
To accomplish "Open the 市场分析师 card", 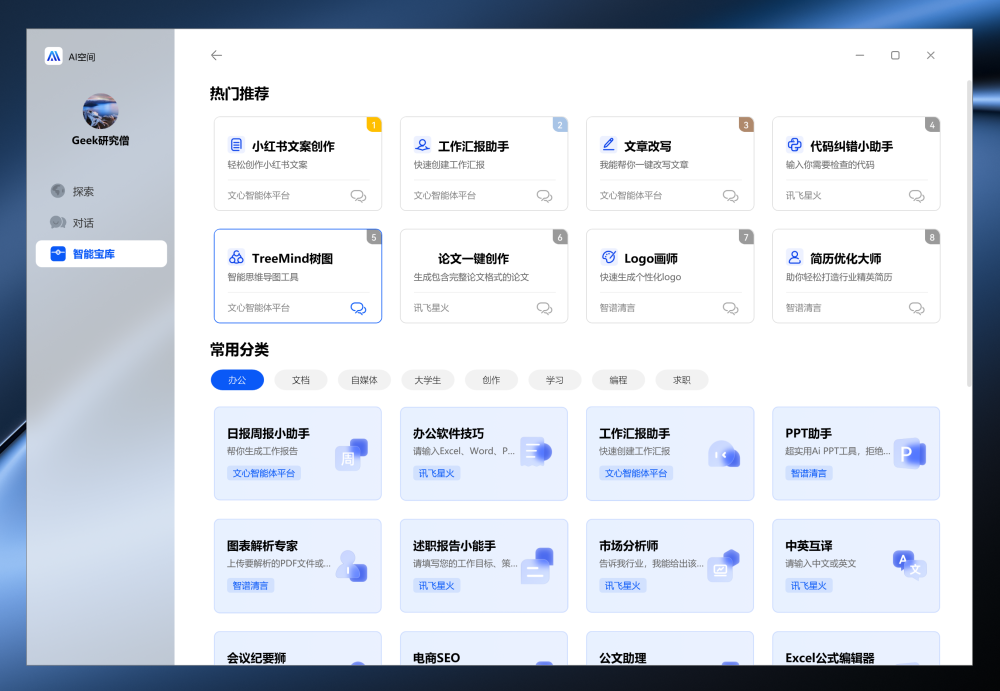I will [x=670, y=565].
